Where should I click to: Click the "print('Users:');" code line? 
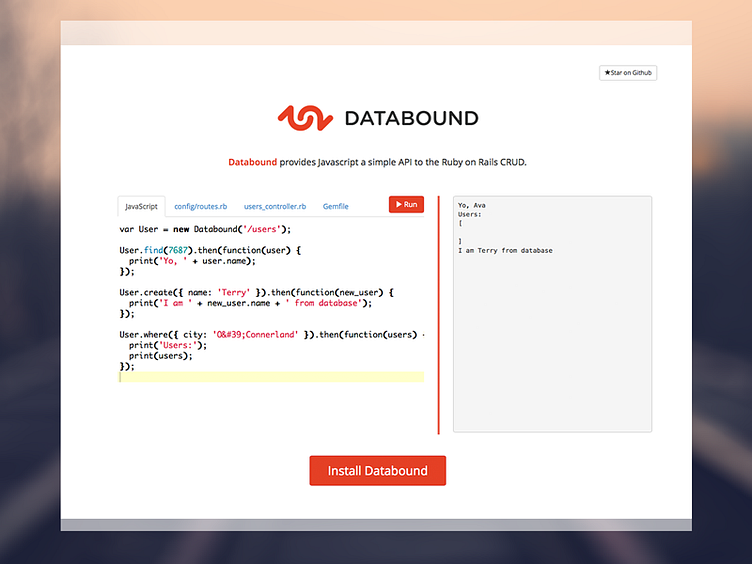click(168, 345)
